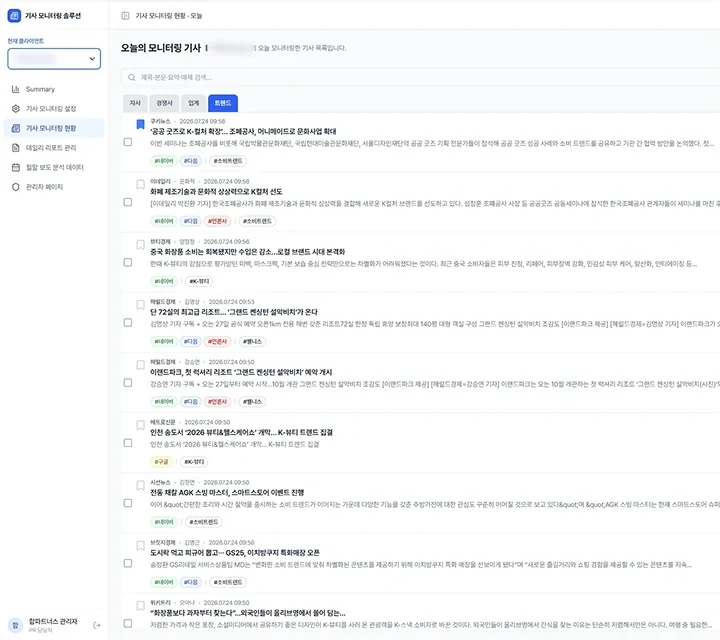Click #네이버 tag on '전동 채칼' article
The width and height of the screenshot is (720, 640).
tap(164, 522)
